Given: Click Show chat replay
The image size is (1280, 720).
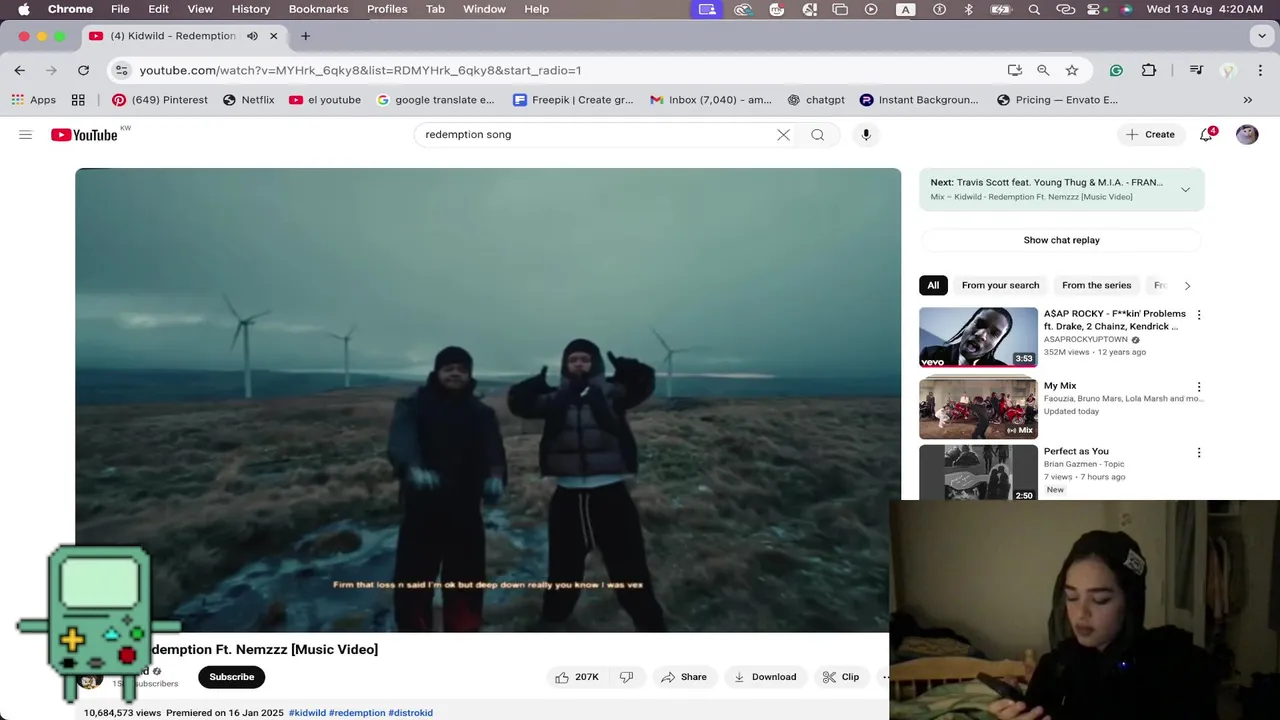Looking at the screenshot, I should coord(1061,240).
